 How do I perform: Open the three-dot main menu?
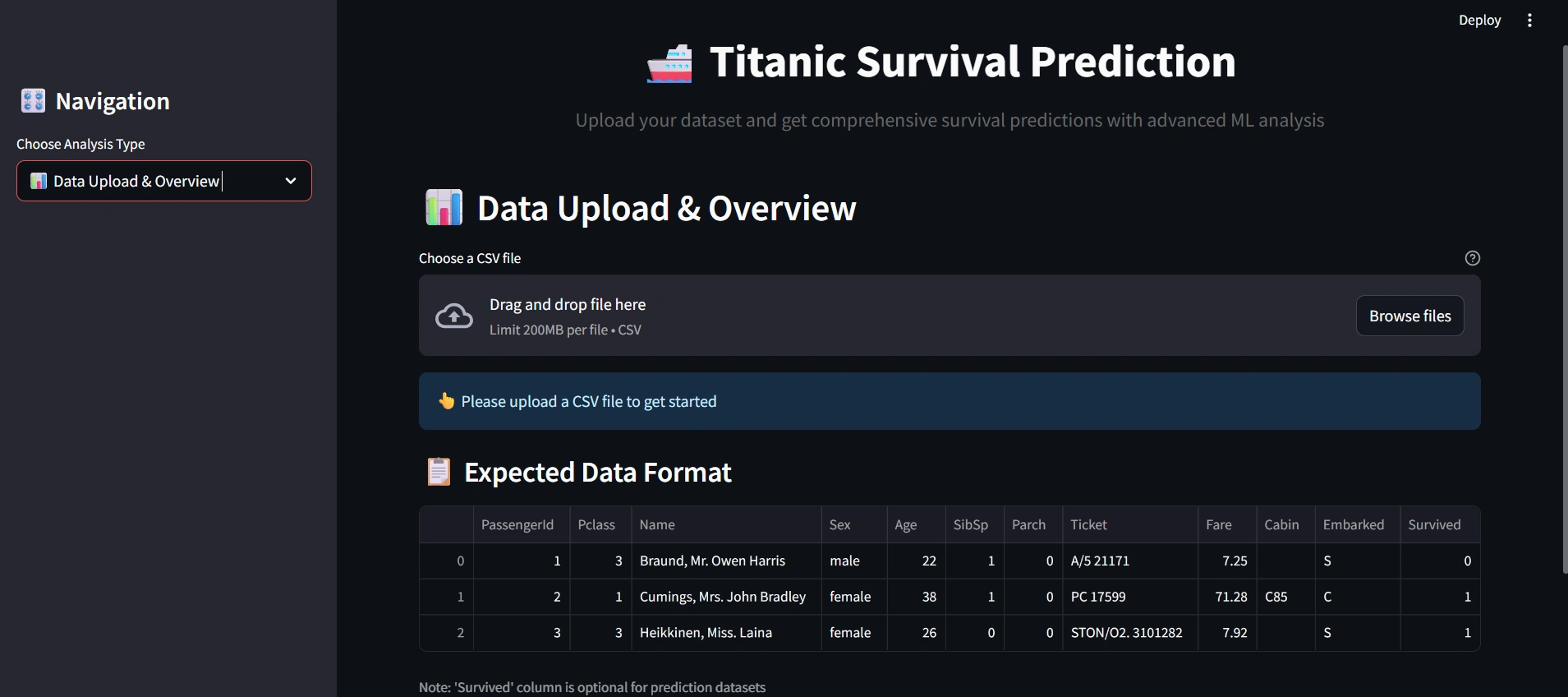pos(1529,21)
